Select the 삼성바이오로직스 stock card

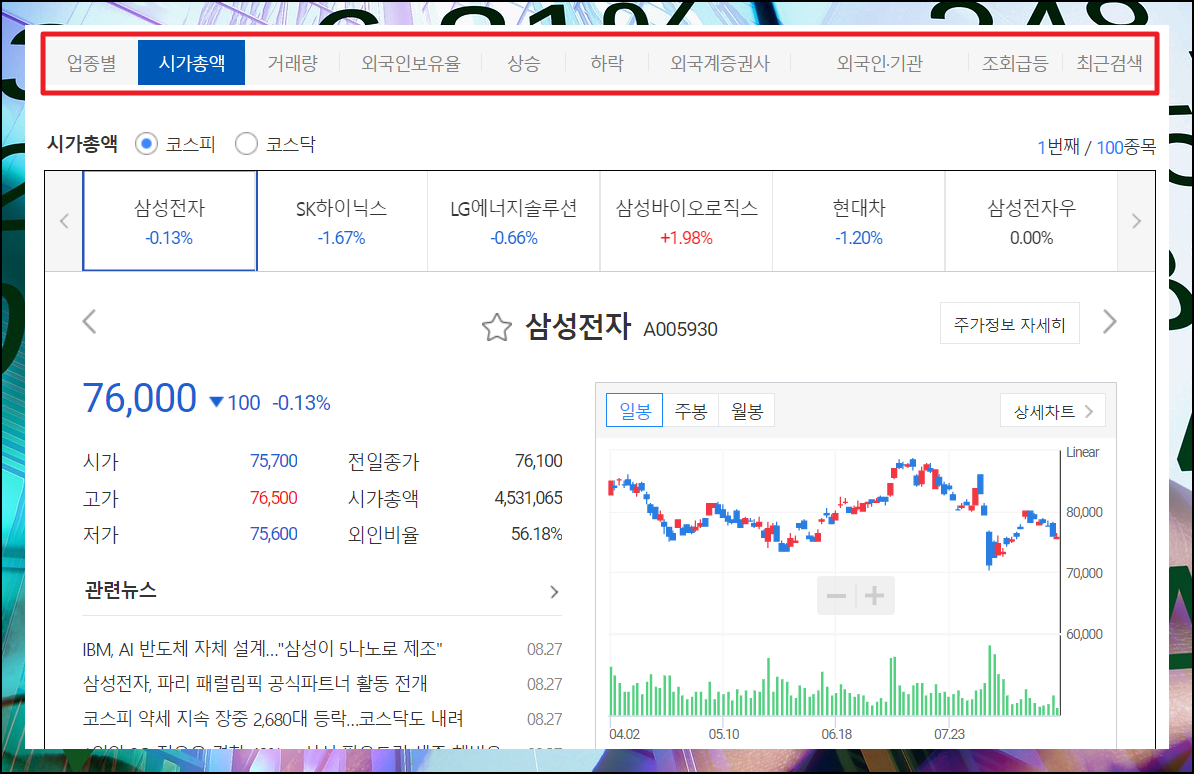coord(686,221)
